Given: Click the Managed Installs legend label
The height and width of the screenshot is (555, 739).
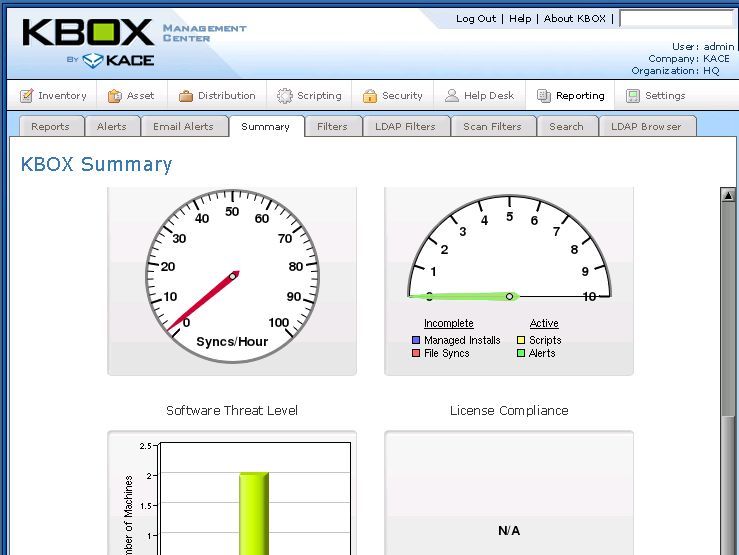Looking at the screenshot, I should [462, 340].
